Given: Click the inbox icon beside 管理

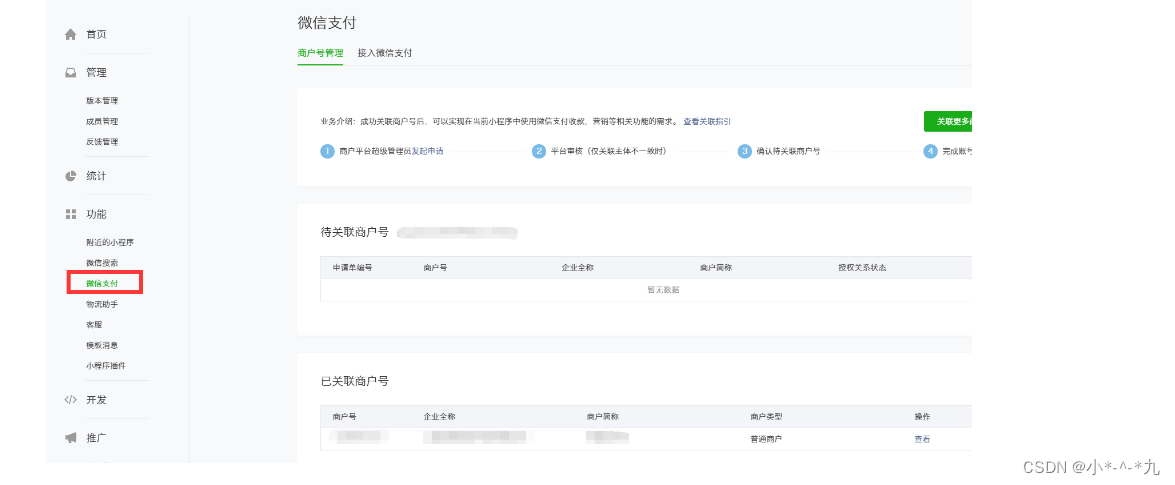Looking at the screenshot, I should [70, 73].
